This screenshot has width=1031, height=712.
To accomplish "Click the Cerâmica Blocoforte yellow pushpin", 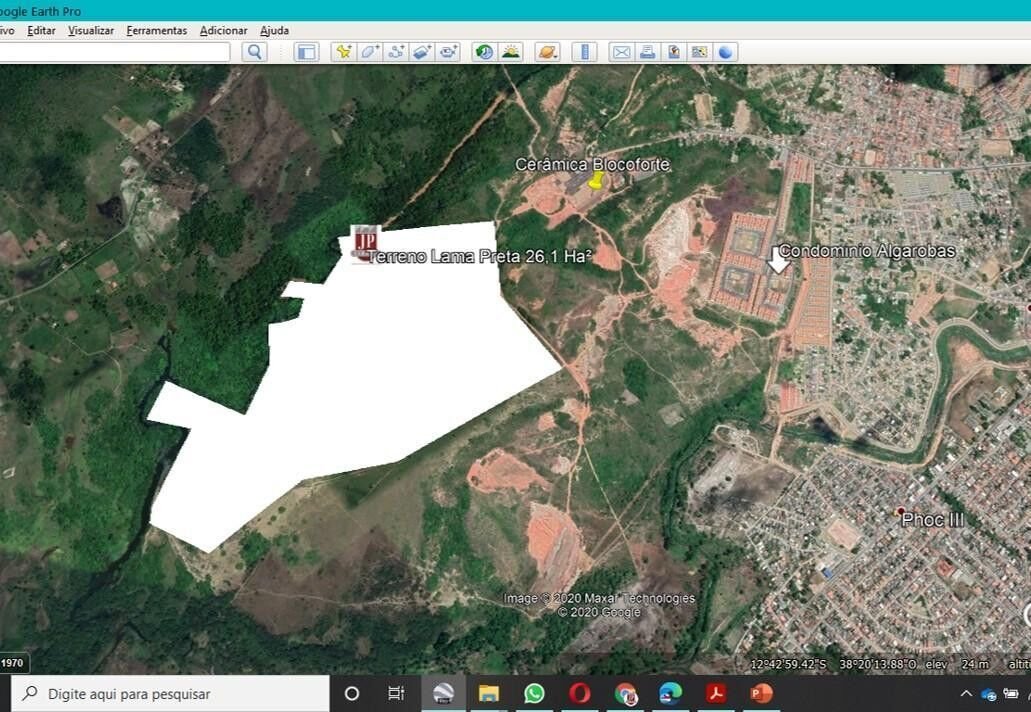I will (x=596, y=180).
